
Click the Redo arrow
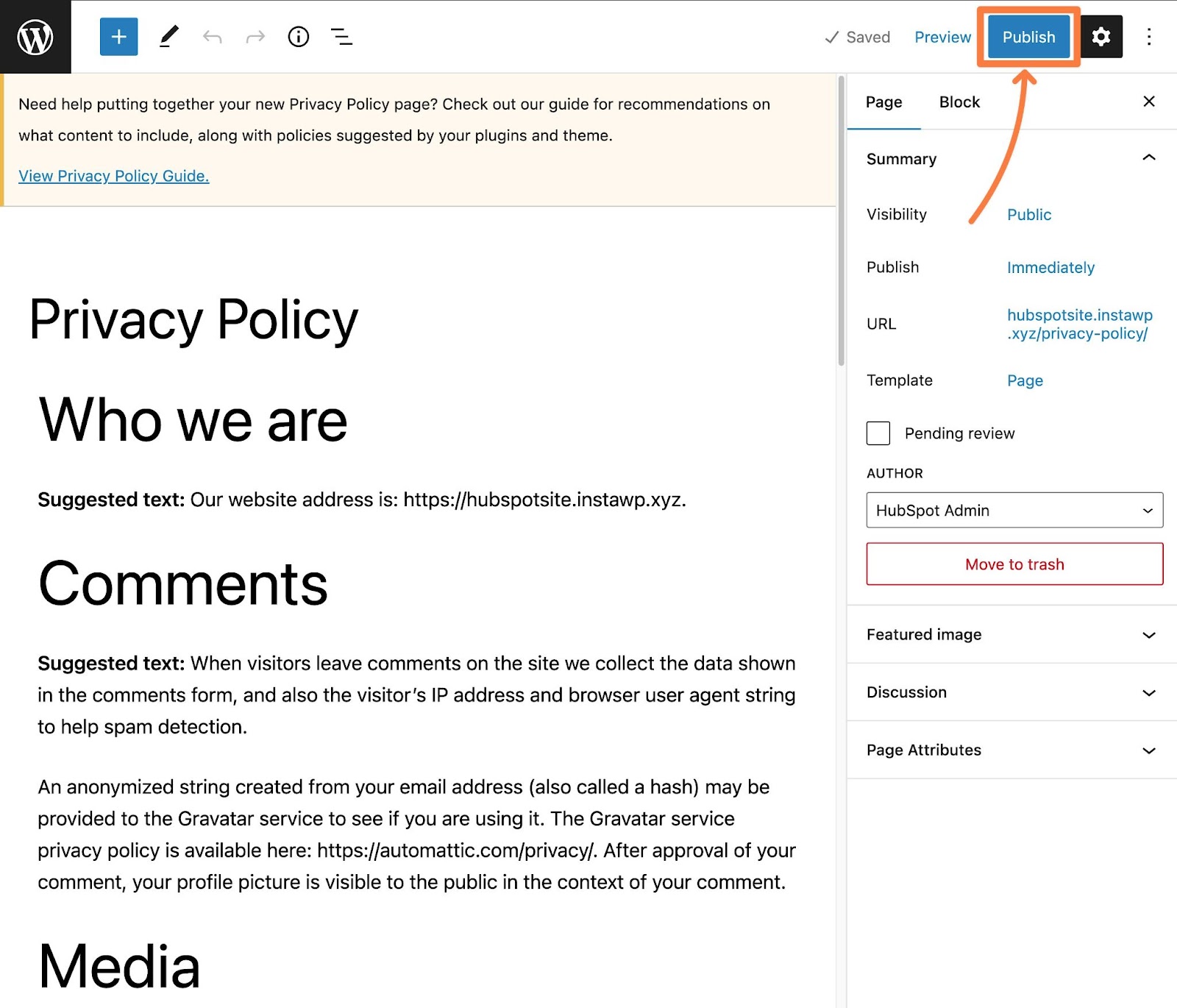255,37
